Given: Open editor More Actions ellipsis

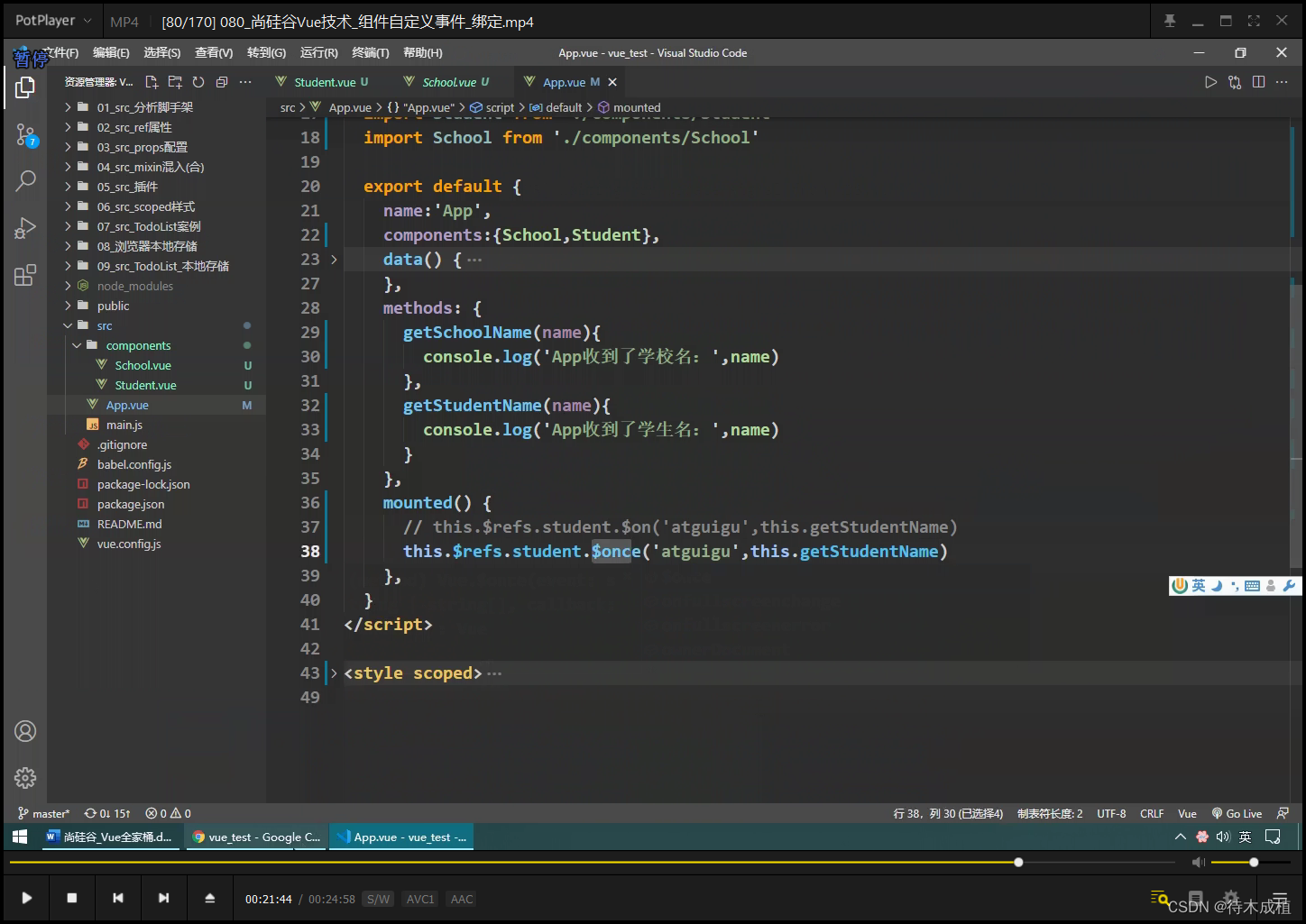Looking at the screenshot, I should 1282,82.
